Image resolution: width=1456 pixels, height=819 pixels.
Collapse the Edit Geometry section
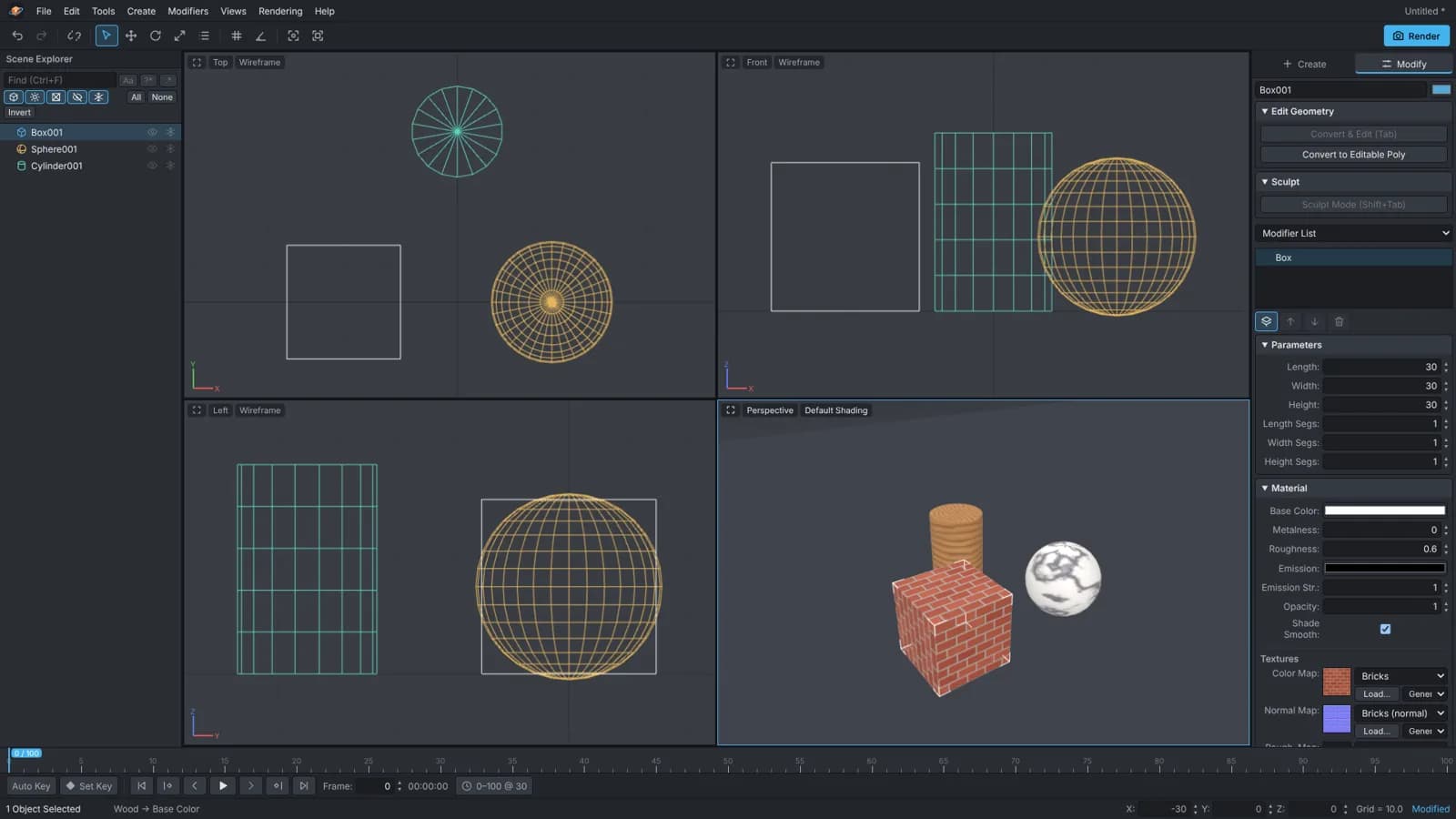tap(1354, 111)
